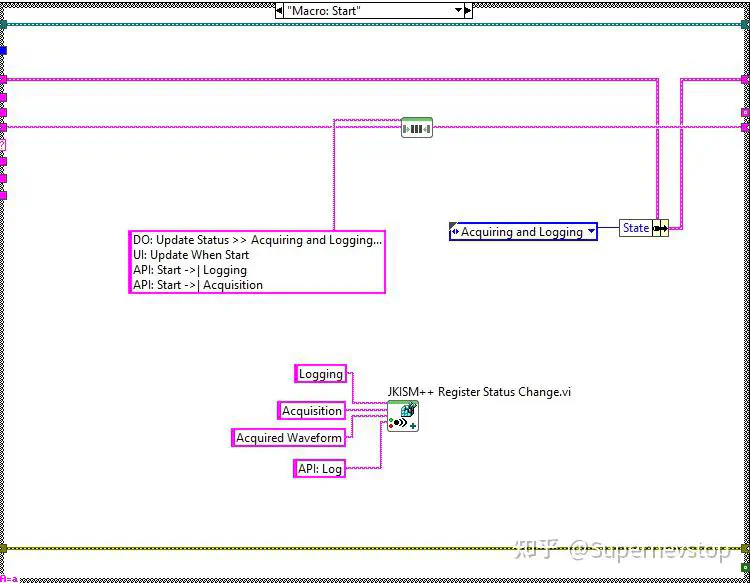The width and height of the screenshot is (750, 583).
Task: Click the olive error tunnel at bottom-left
Action: click(x=3, y=548)
